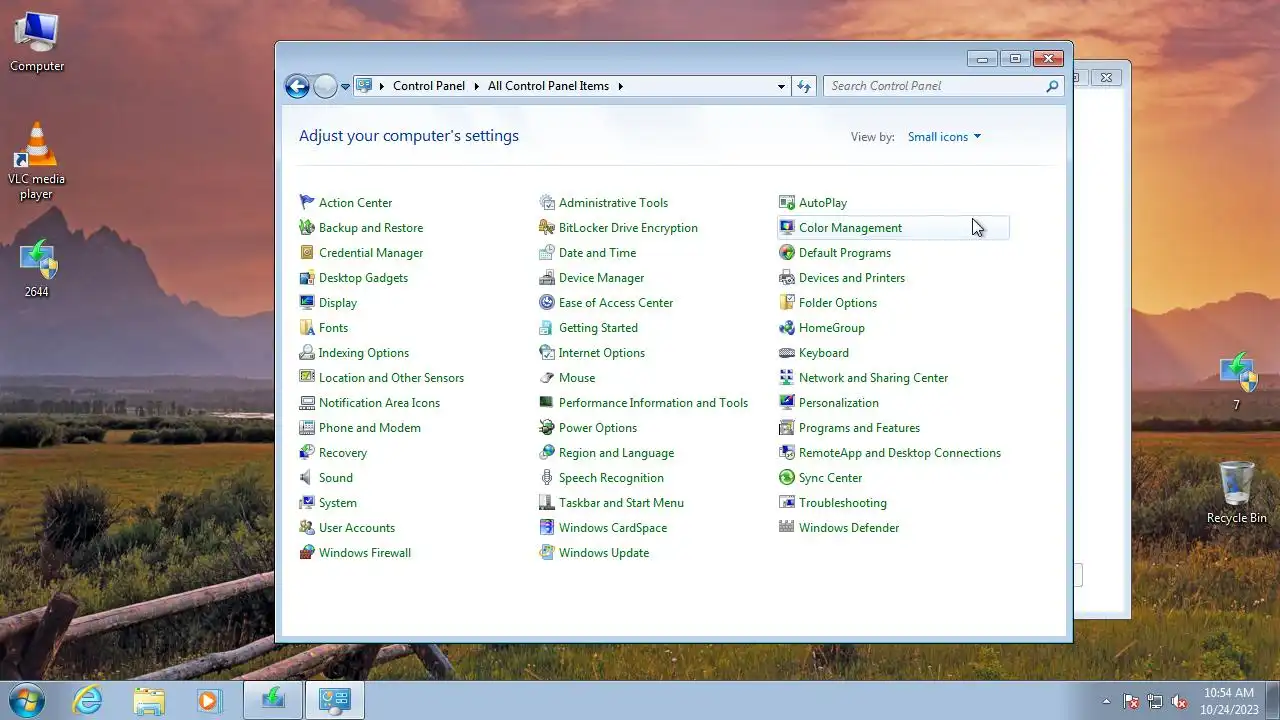Open Windows CardSpace
The image size is (1280, 720).
pyautogui.click(x=612, y=527)
